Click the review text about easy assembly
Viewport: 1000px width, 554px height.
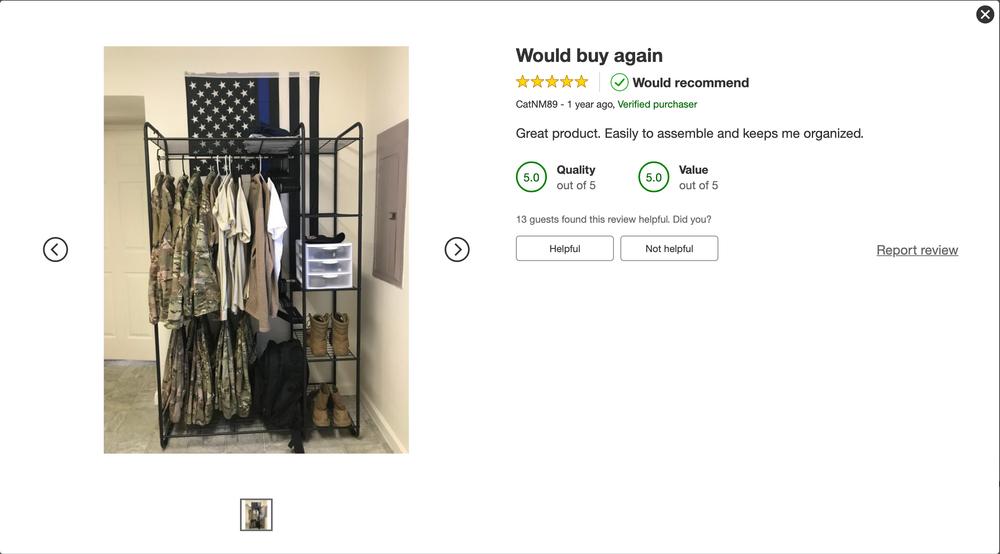[689, 133]
